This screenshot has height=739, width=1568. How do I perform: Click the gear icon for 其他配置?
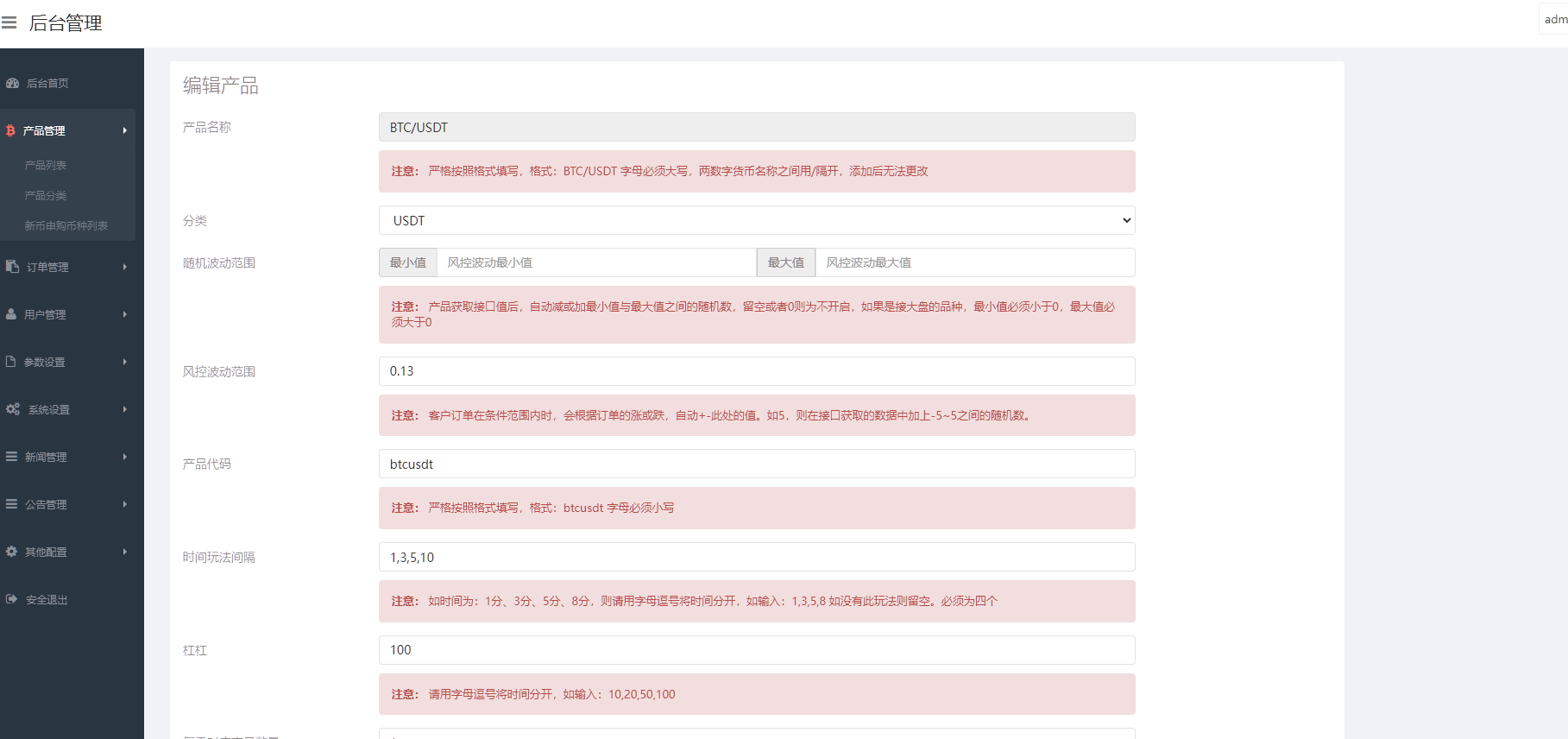tap(12, 552)
